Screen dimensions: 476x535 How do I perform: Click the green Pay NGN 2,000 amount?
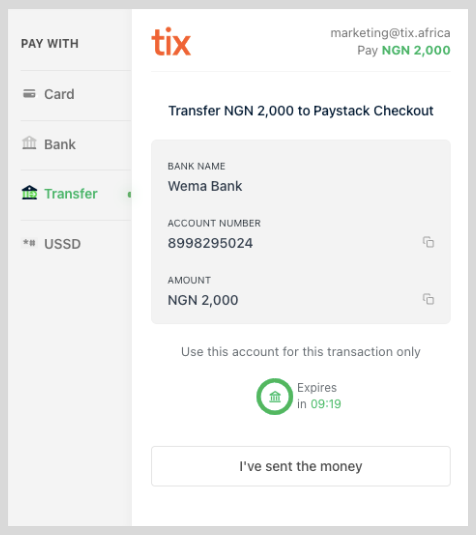416,50
